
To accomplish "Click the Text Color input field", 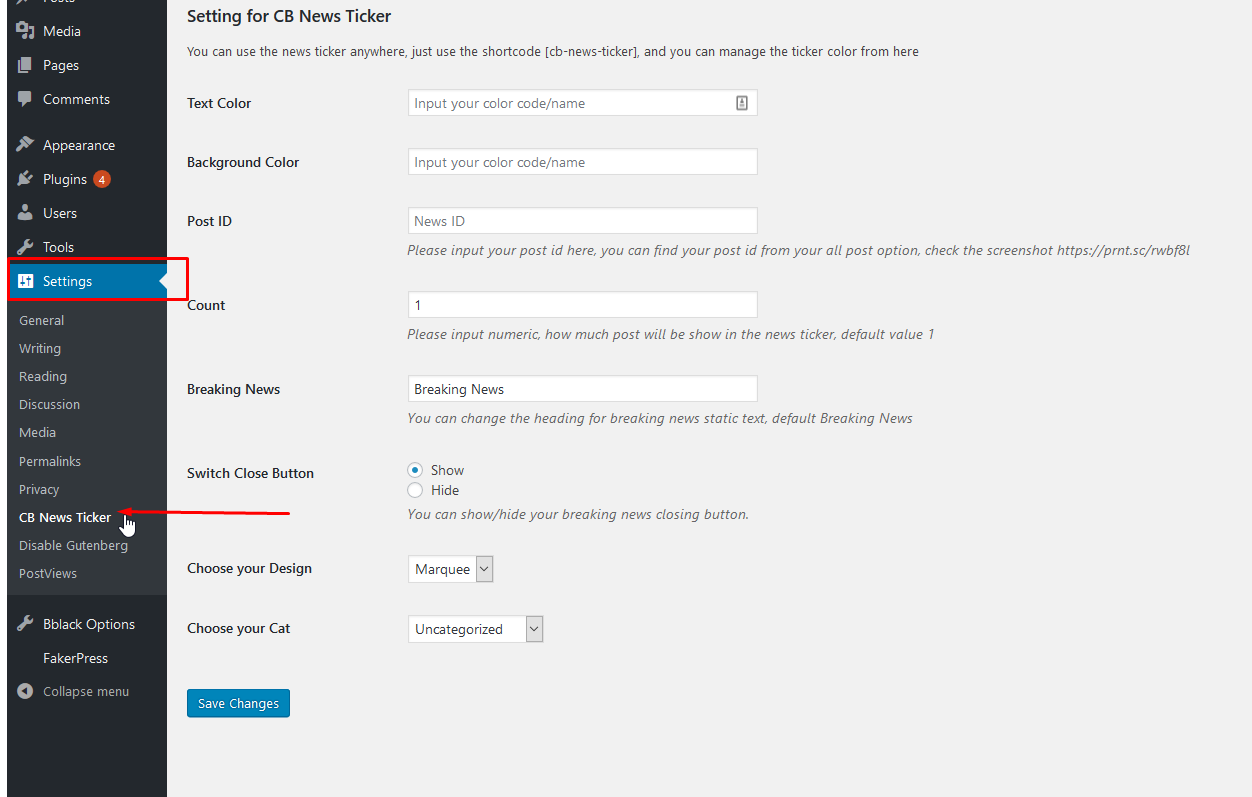I will [x=570, y=103].
